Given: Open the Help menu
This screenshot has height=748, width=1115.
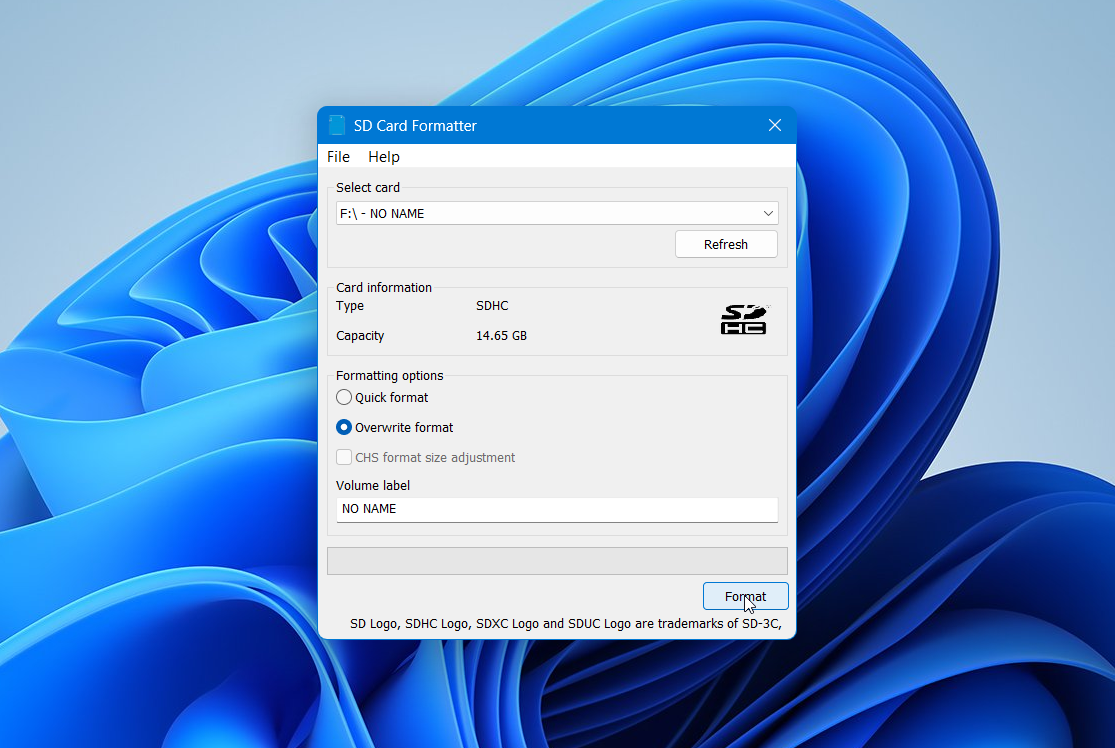Looking at the screenshot, I should 384,156.
